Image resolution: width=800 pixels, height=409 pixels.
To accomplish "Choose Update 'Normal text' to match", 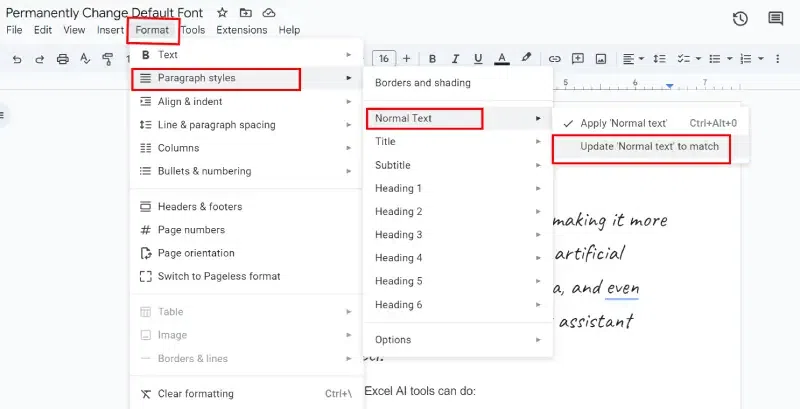I will 651,146.
